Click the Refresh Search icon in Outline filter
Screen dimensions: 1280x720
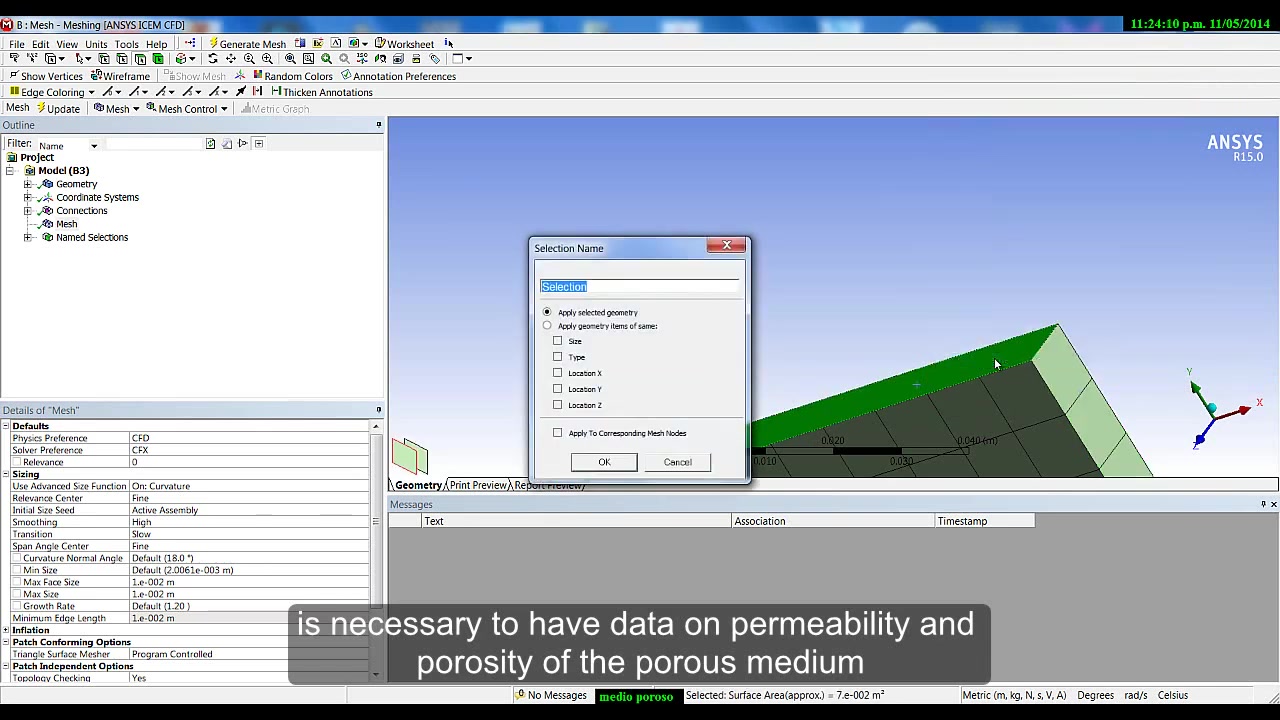tap(210, 144)
